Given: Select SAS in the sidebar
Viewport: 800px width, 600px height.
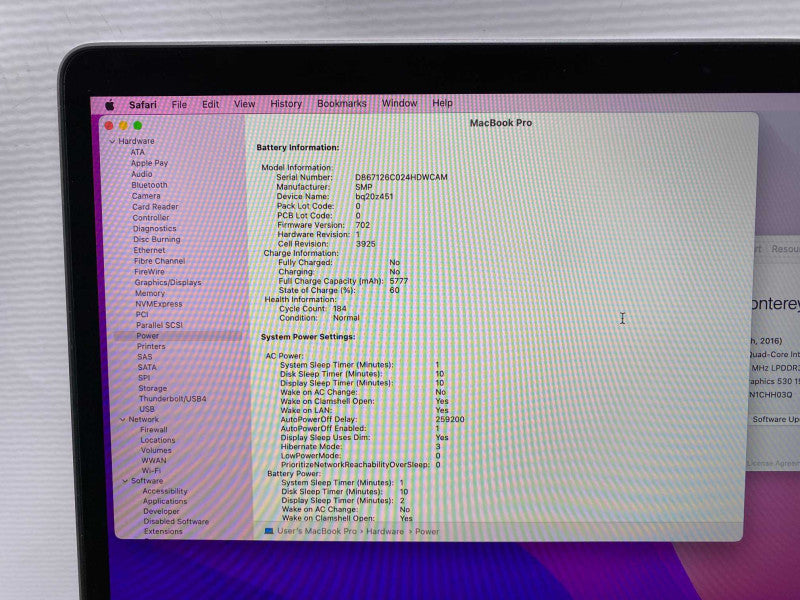Looking at the screenshot, I should 145,357.
